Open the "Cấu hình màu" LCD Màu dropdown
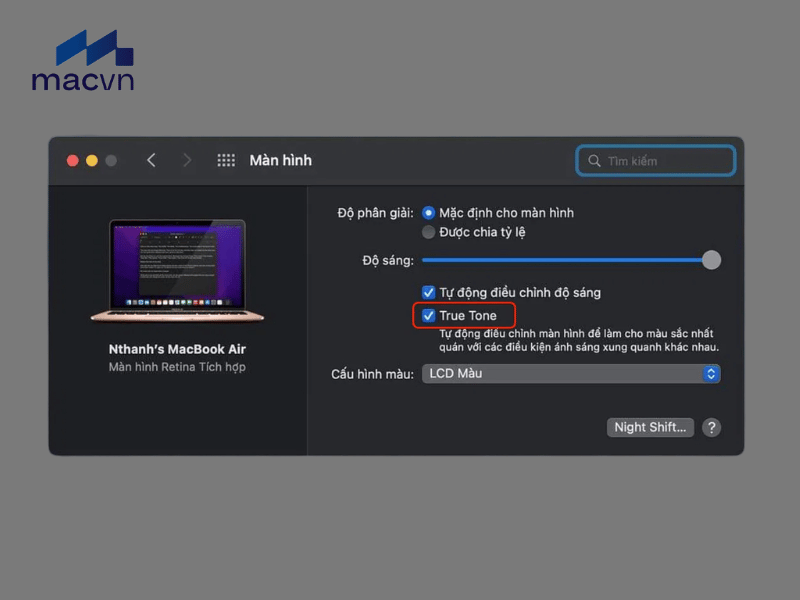 [x=571, y=373]
